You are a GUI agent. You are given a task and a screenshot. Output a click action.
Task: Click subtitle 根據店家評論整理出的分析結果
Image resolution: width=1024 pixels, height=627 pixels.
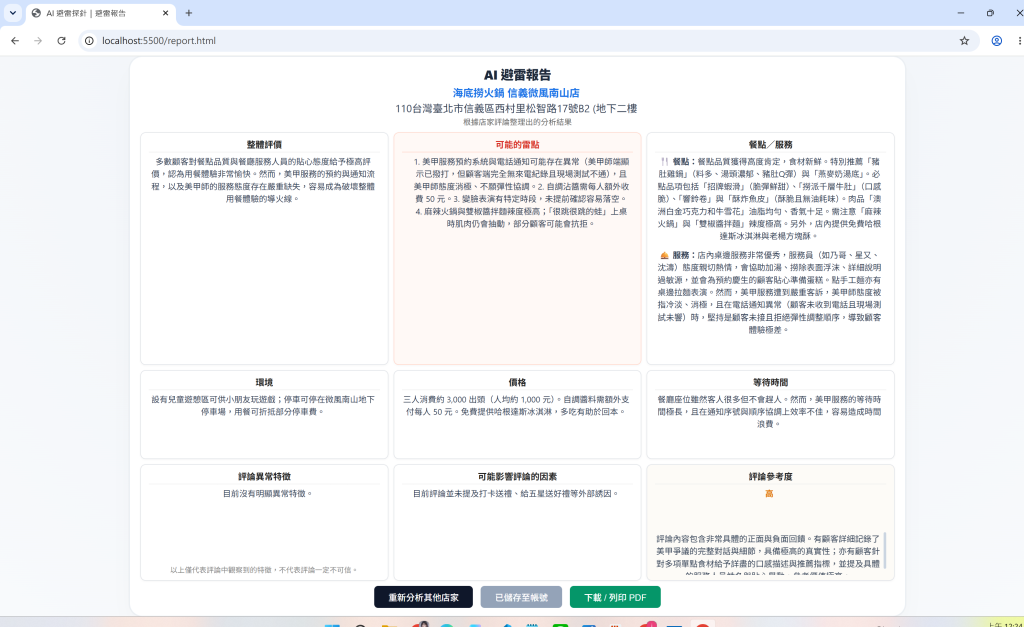(x=517, y=122)
